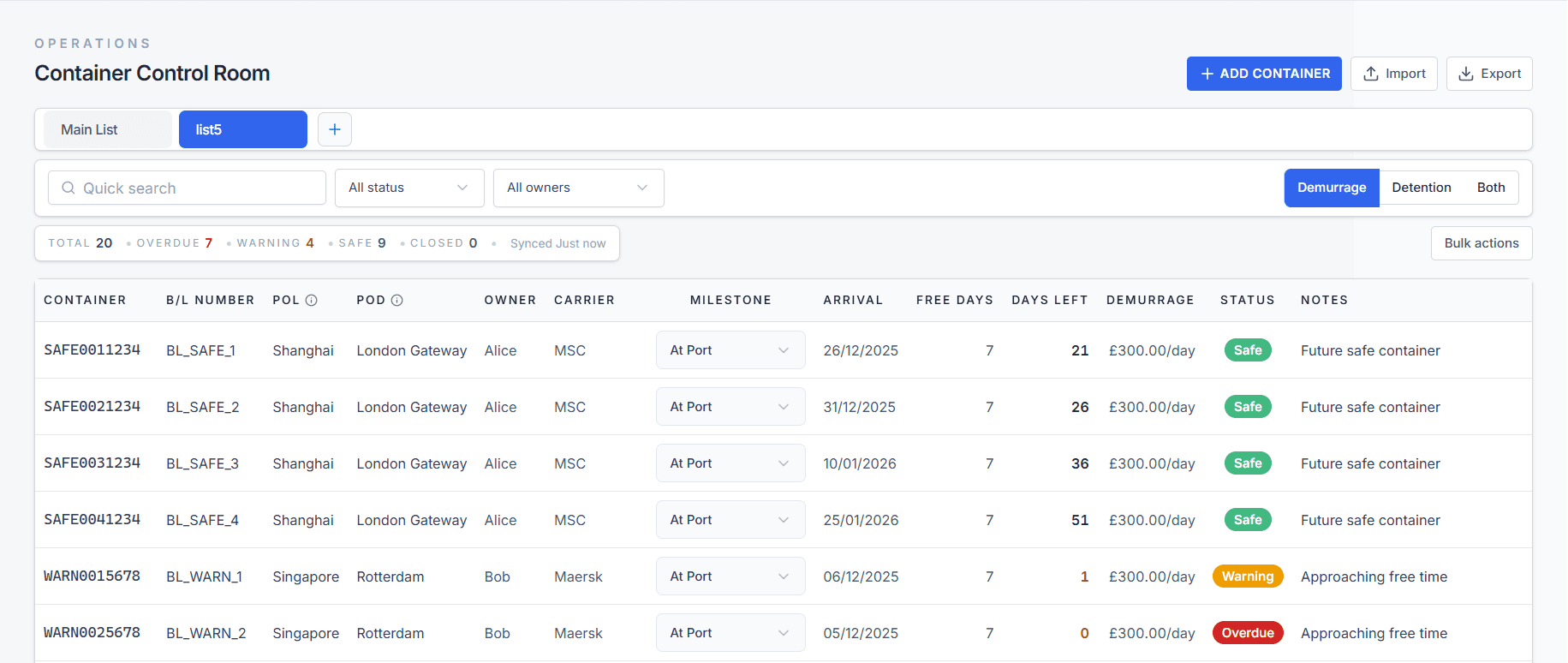Select the list5 tab

[242, 129]
